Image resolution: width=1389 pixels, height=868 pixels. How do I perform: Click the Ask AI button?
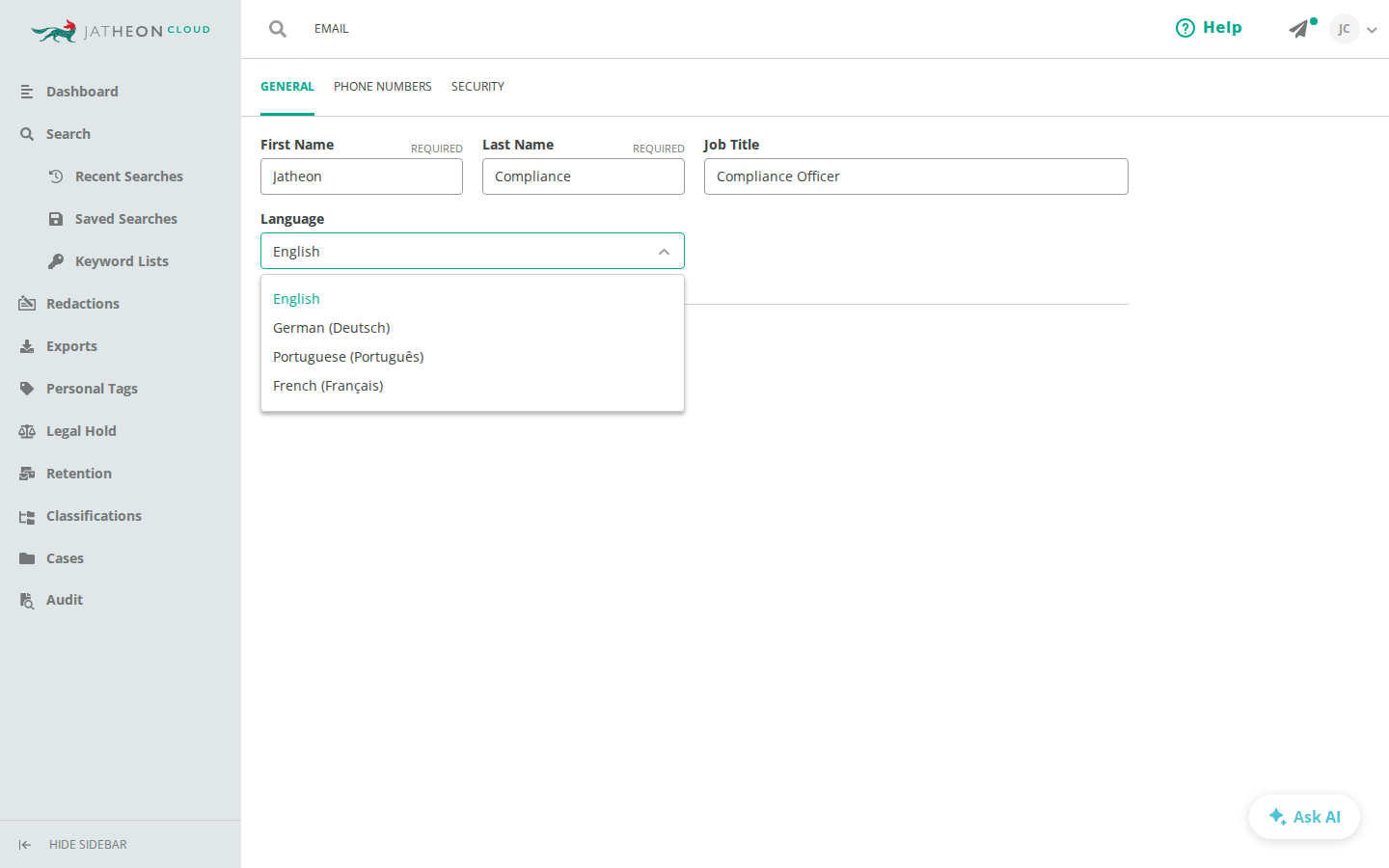coord(1304,817)
